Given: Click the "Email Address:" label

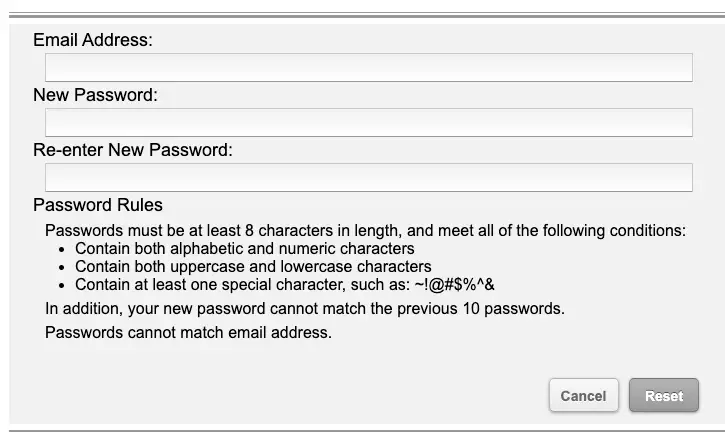Looking at the screenshot, I should click(x=93, y=40).
